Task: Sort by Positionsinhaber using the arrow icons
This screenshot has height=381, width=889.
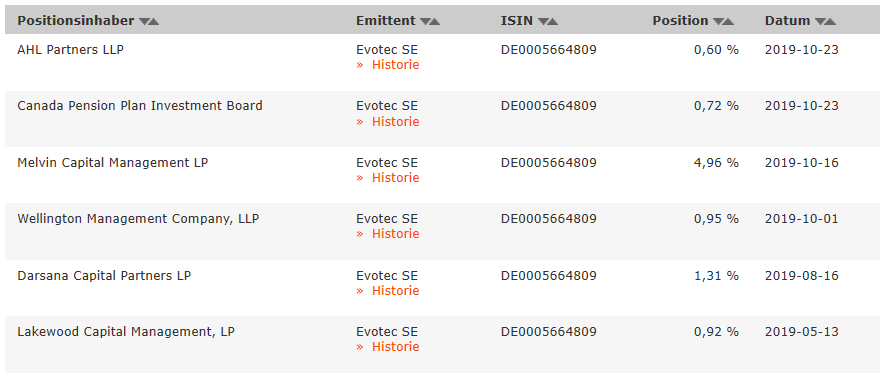Action: click(x=149, y=22)
